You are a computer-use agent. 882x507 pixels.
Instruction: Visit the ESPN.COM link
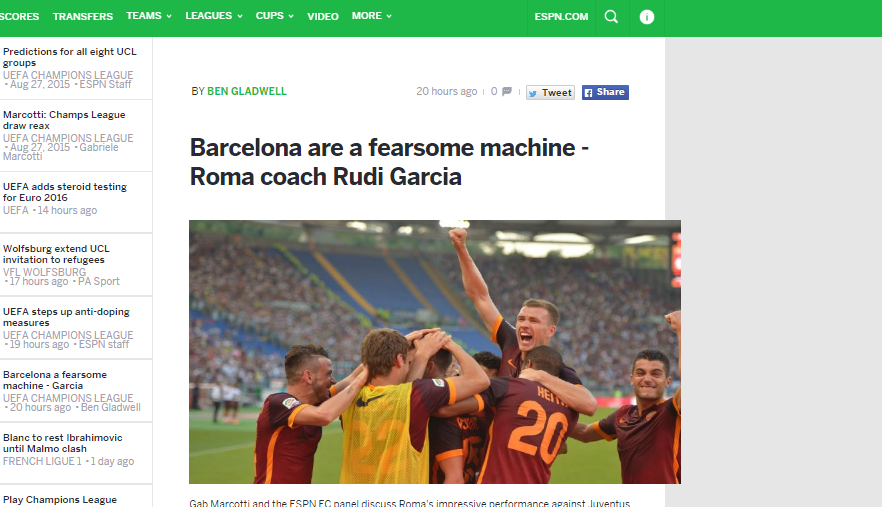click(561, 16)
